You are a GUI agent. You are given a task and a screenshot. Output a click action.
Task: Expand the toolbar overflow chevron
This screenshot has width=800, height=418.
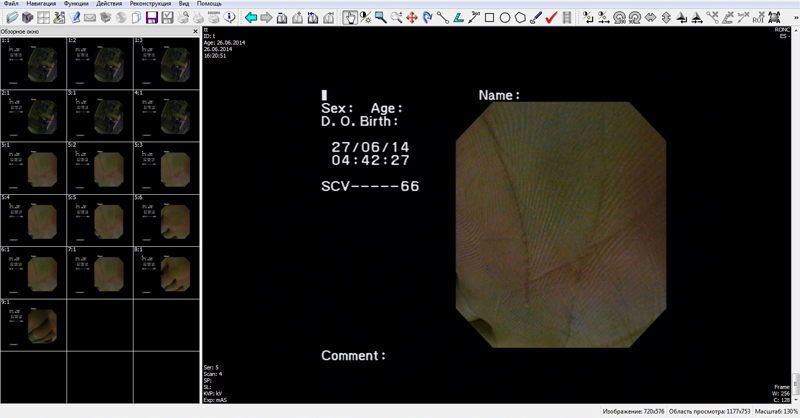click(x=794, y=18)
